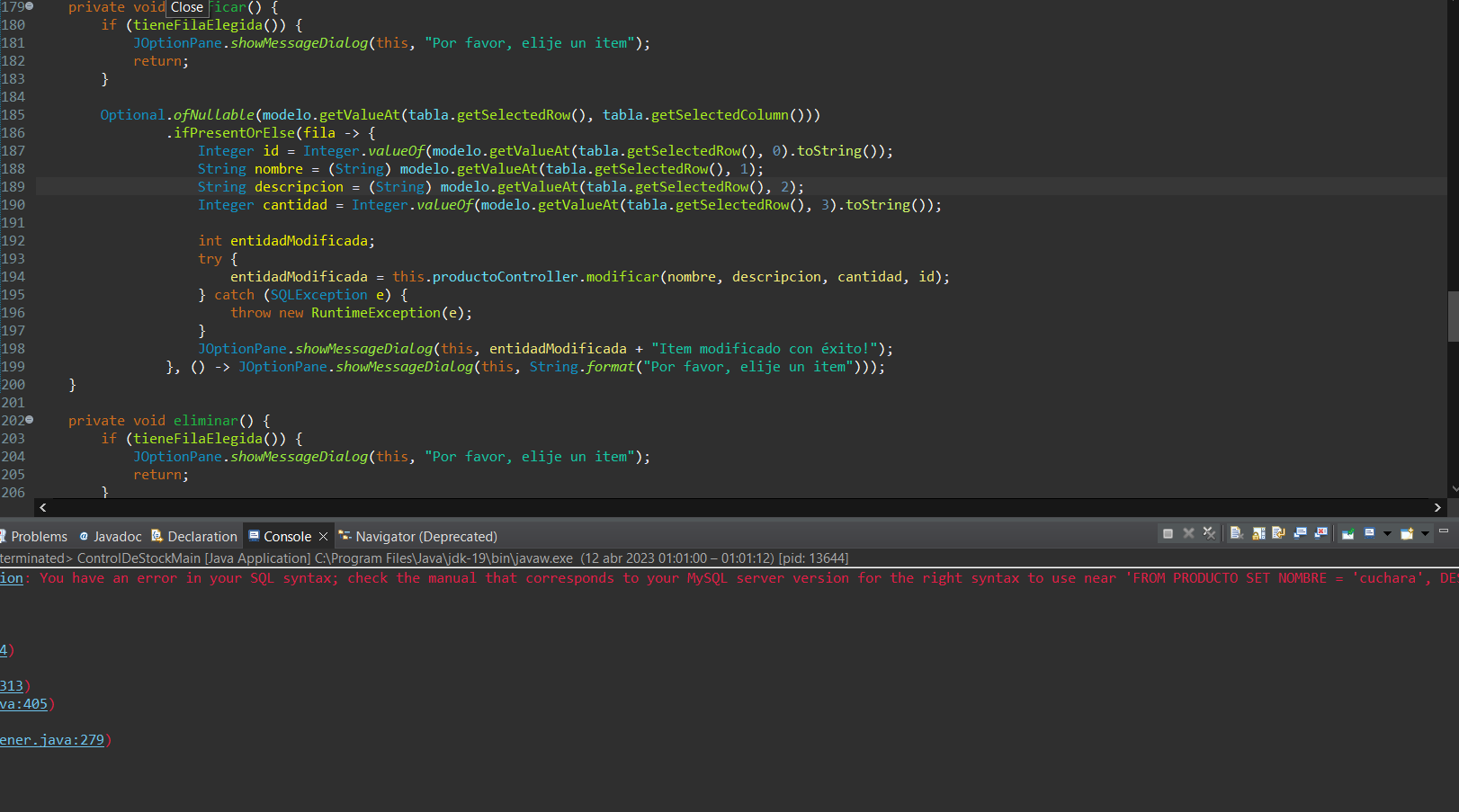Click Remove All Terminated Launches icon
This screenshot has height=812, width=1459.
click(1209, 533)
